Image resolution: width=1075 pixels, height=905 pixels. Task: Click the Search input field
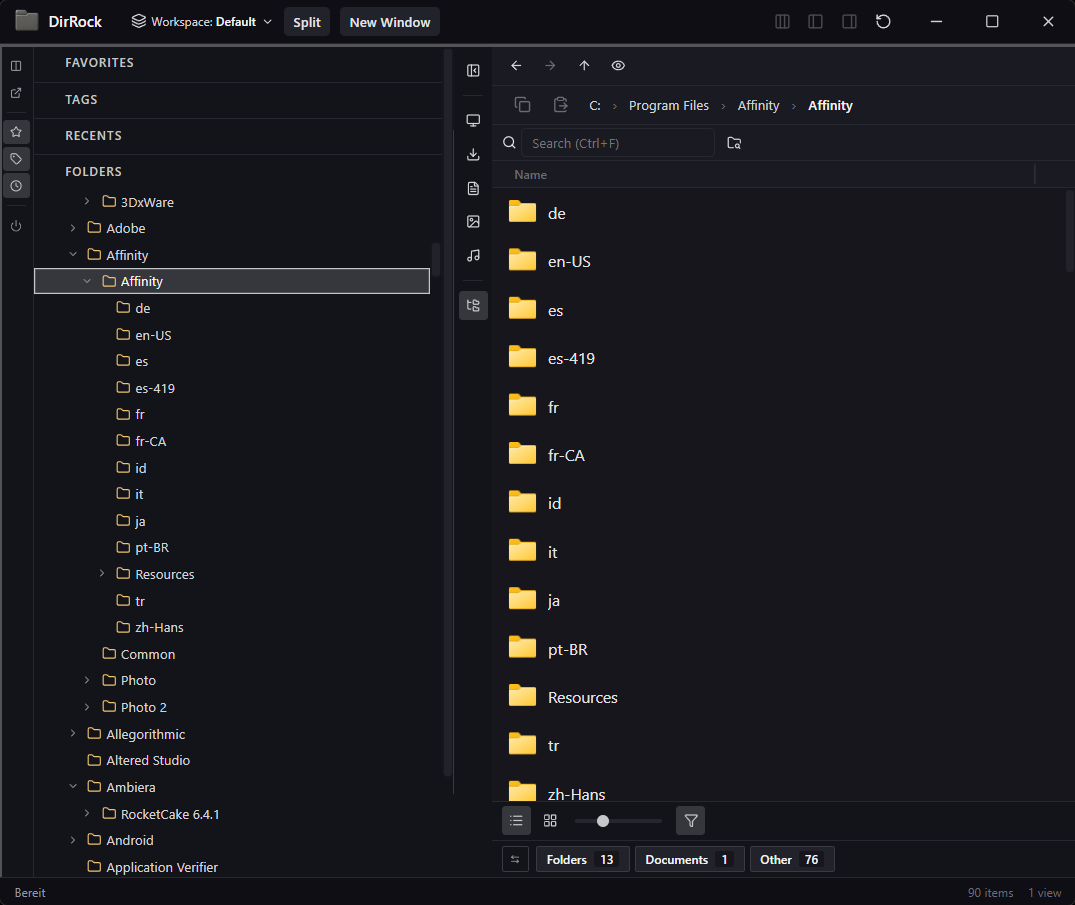(x=617, y=142)
